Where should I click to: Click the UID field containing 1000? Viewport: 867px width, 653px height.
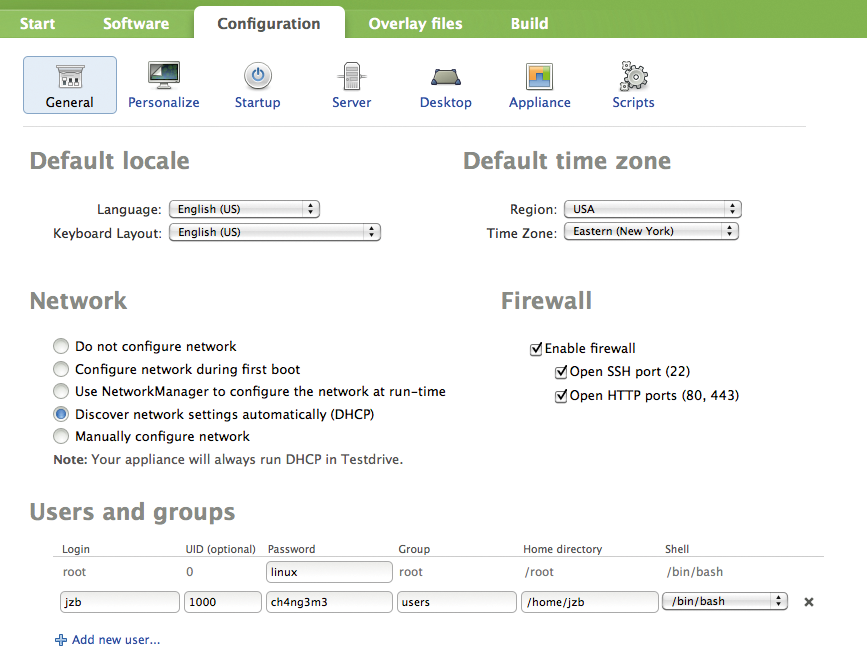point(222,602)
